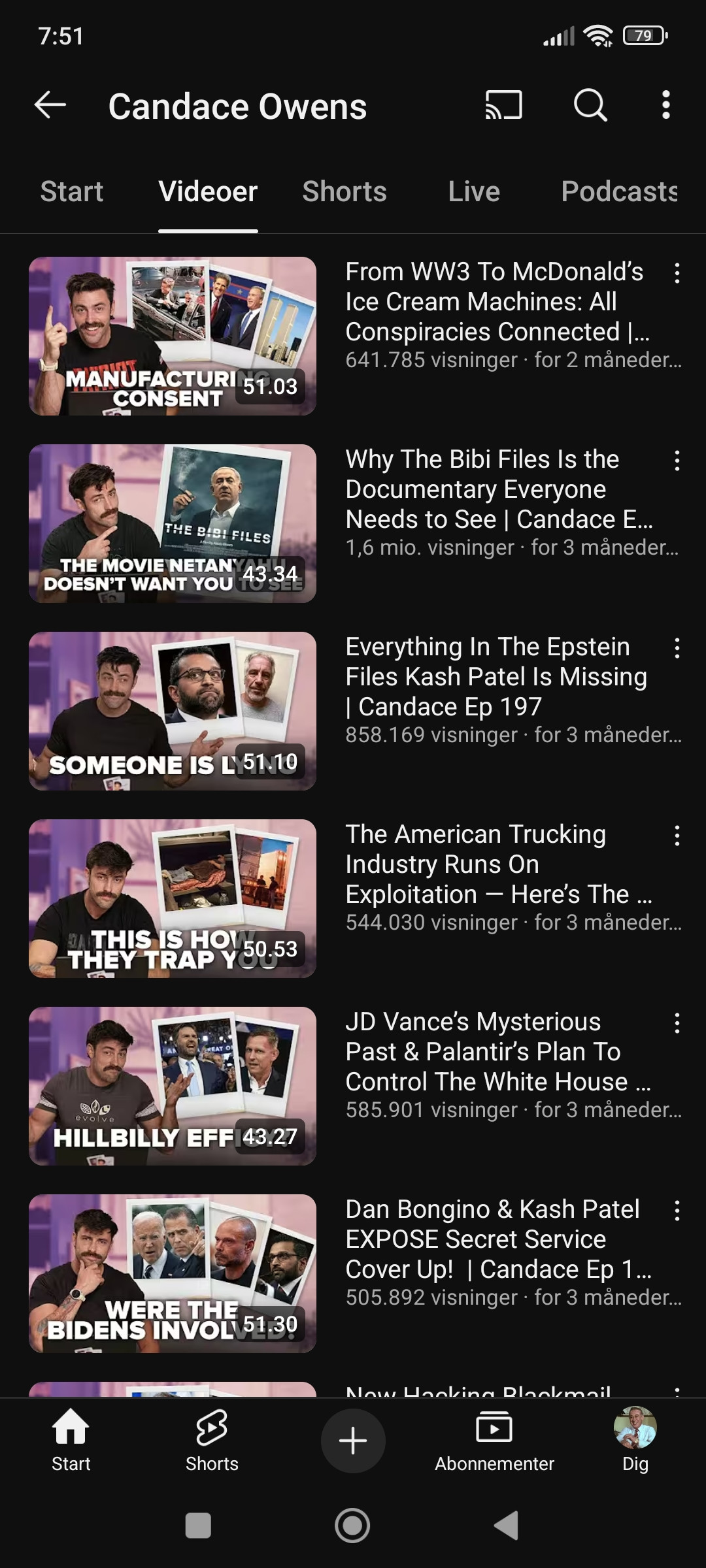Image resolution: width=706 pixels, height=1568 pixels.
Task: Tap the back arrow beside Candace Owens
Action: pos(50,105)
